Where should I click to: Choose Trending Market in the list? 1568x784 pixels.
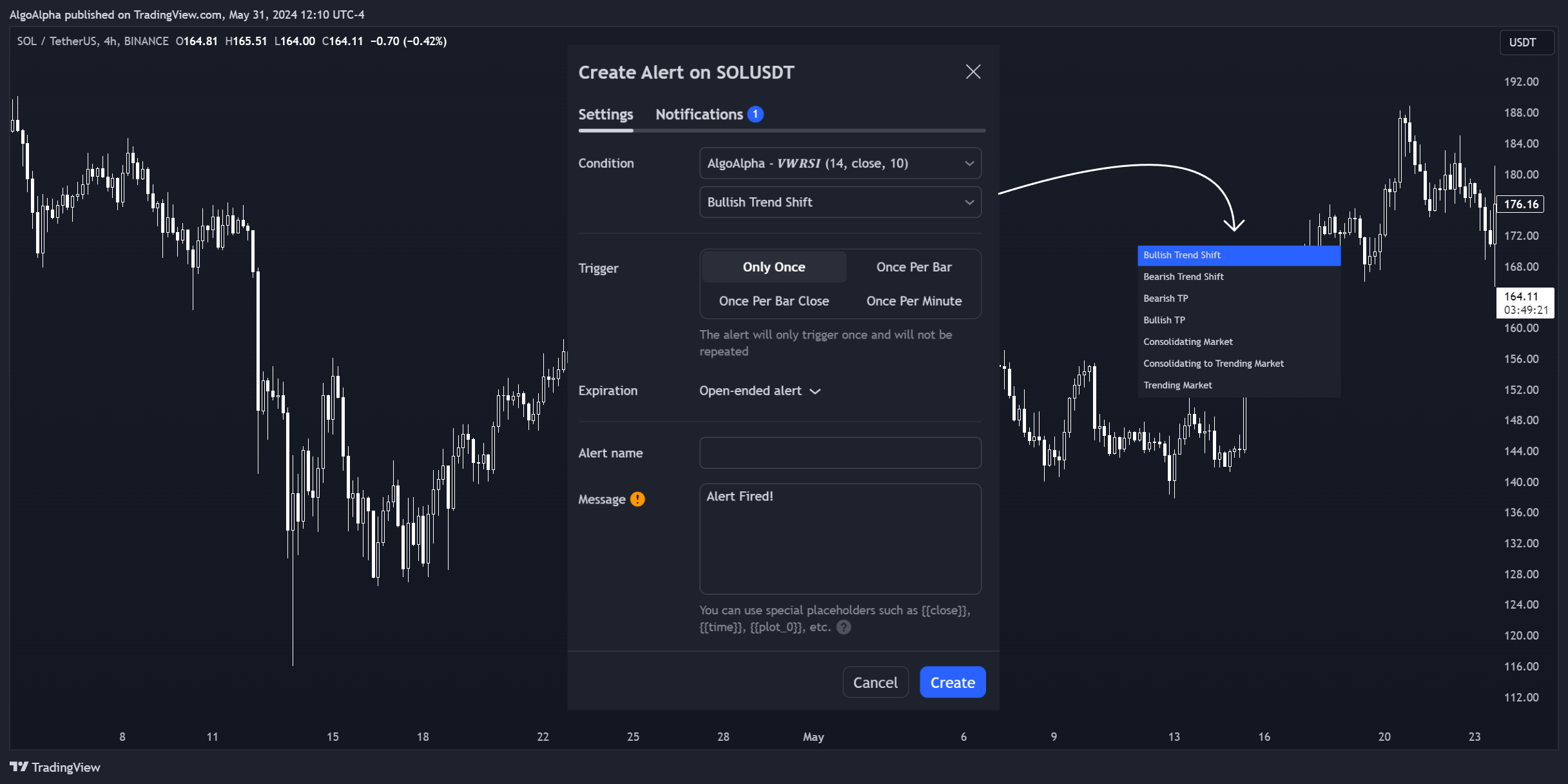(x=1239, y=386)
